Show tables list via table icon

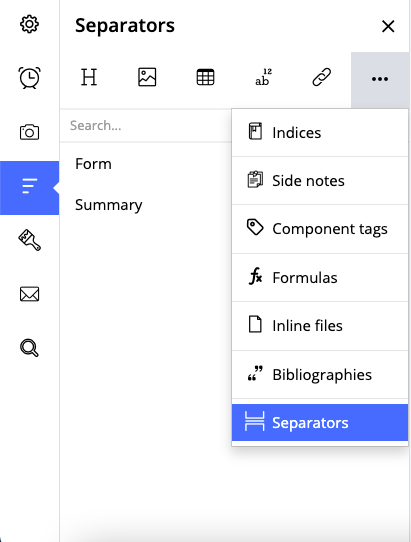(x=205, y=77)
